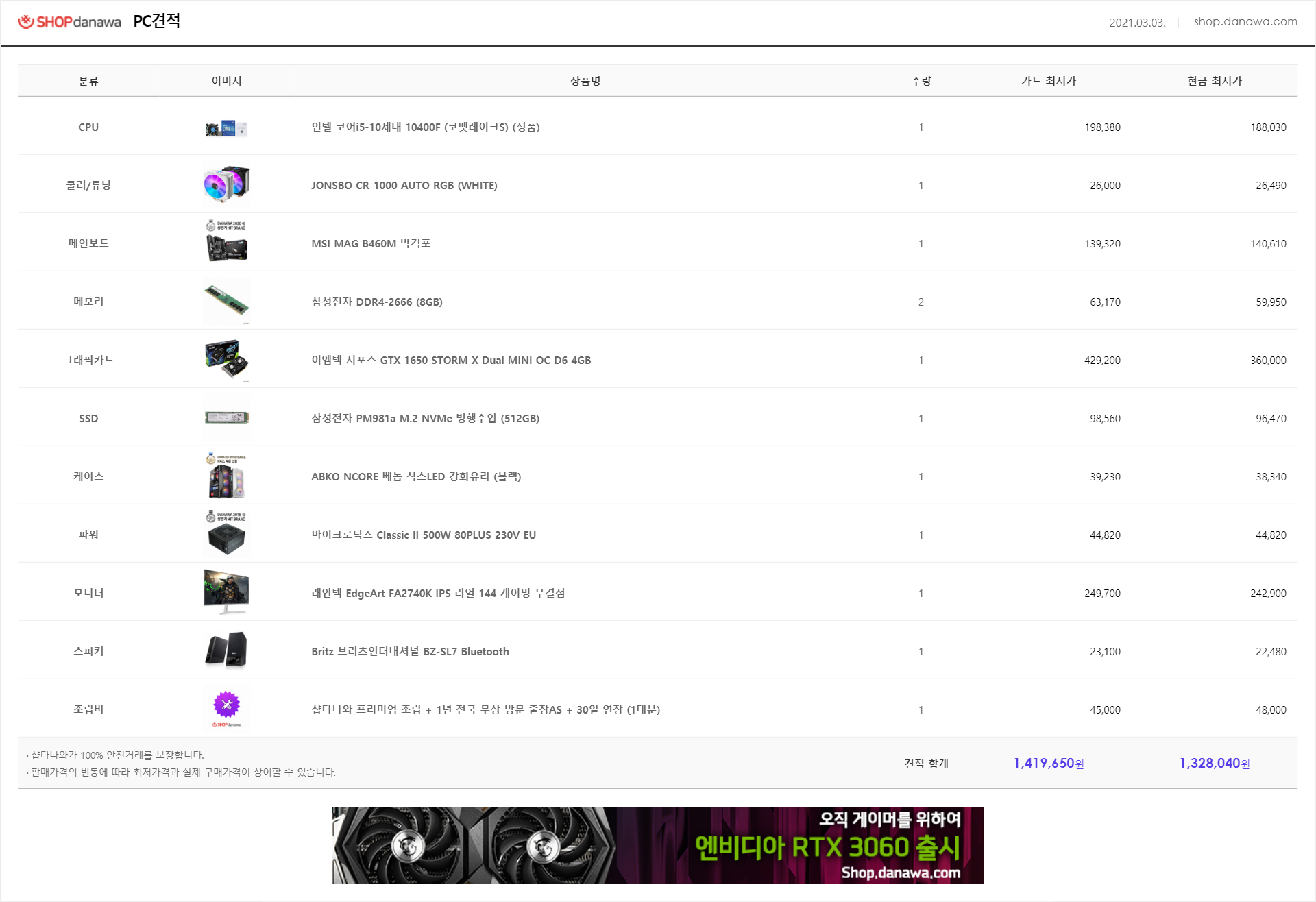Open the ABKO NCORE 베놈 case link
The image size is (1316, 902).
pos(416,477)
